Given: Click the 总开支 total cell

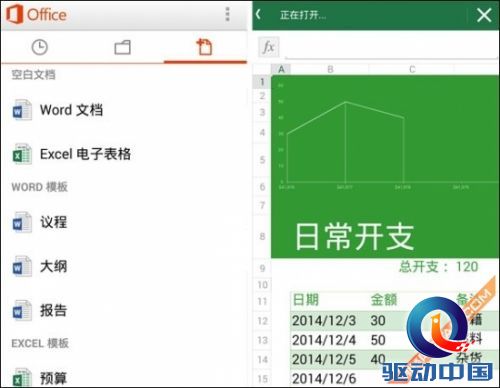Looking at the screenshot, I should (x=439, y=267).
